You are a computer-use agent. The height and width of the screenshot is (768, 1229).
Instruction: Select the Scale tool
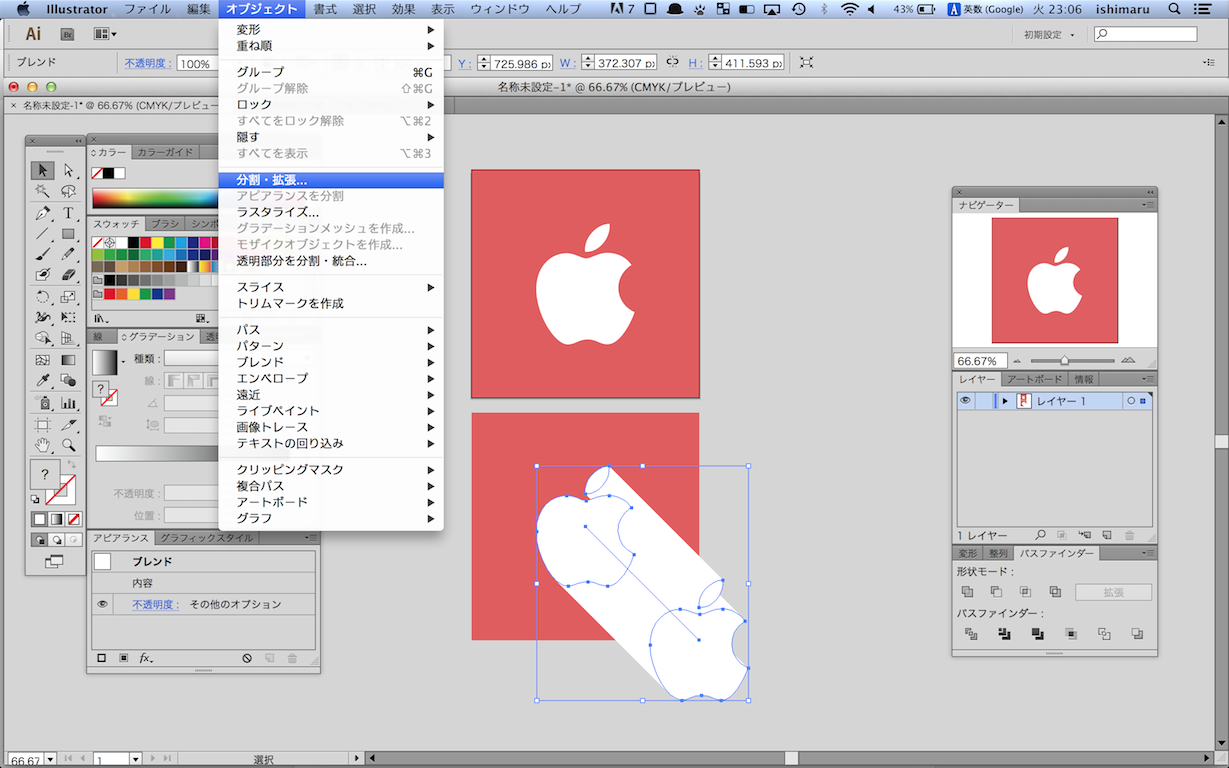click(x=68, y=296)
